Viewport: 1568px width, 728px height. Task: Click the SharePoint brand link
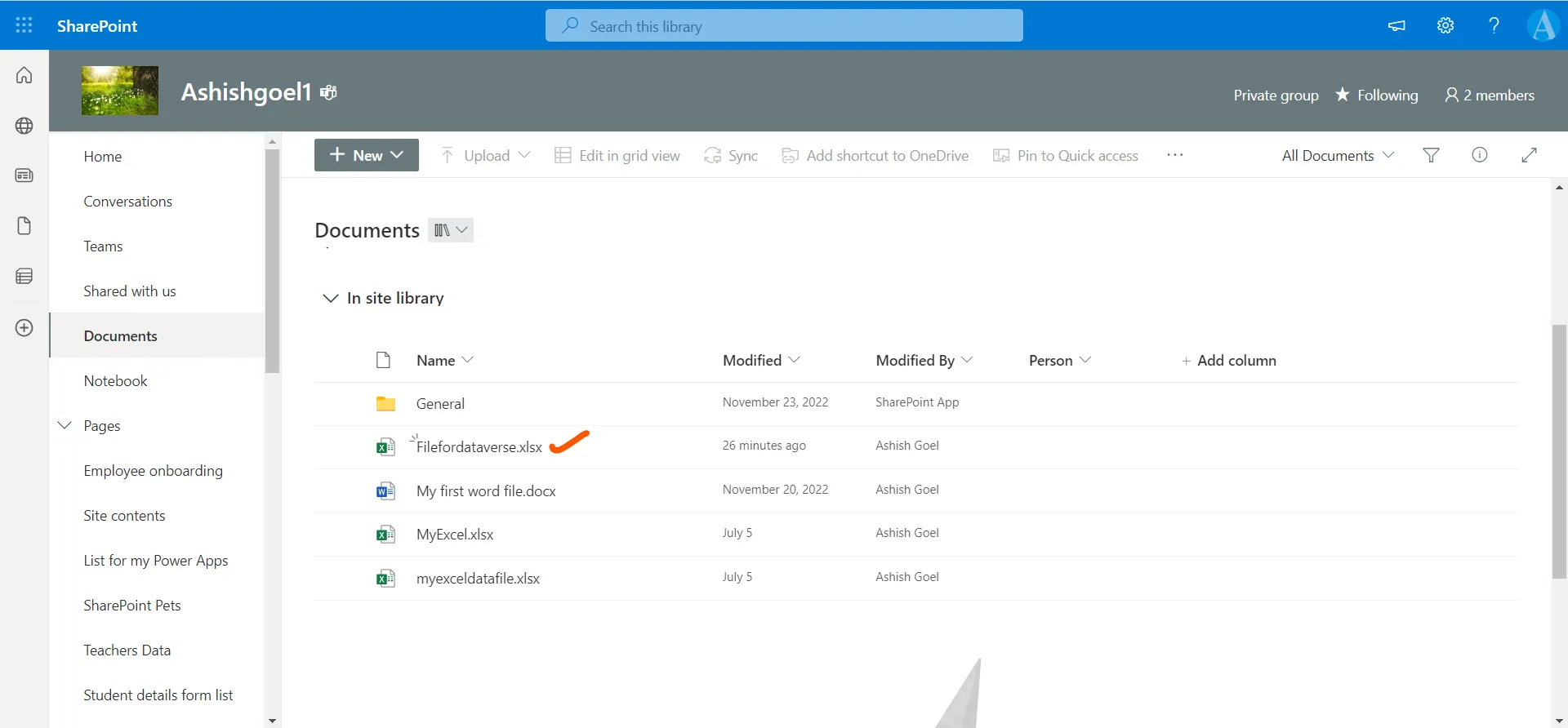coord(97,25)
